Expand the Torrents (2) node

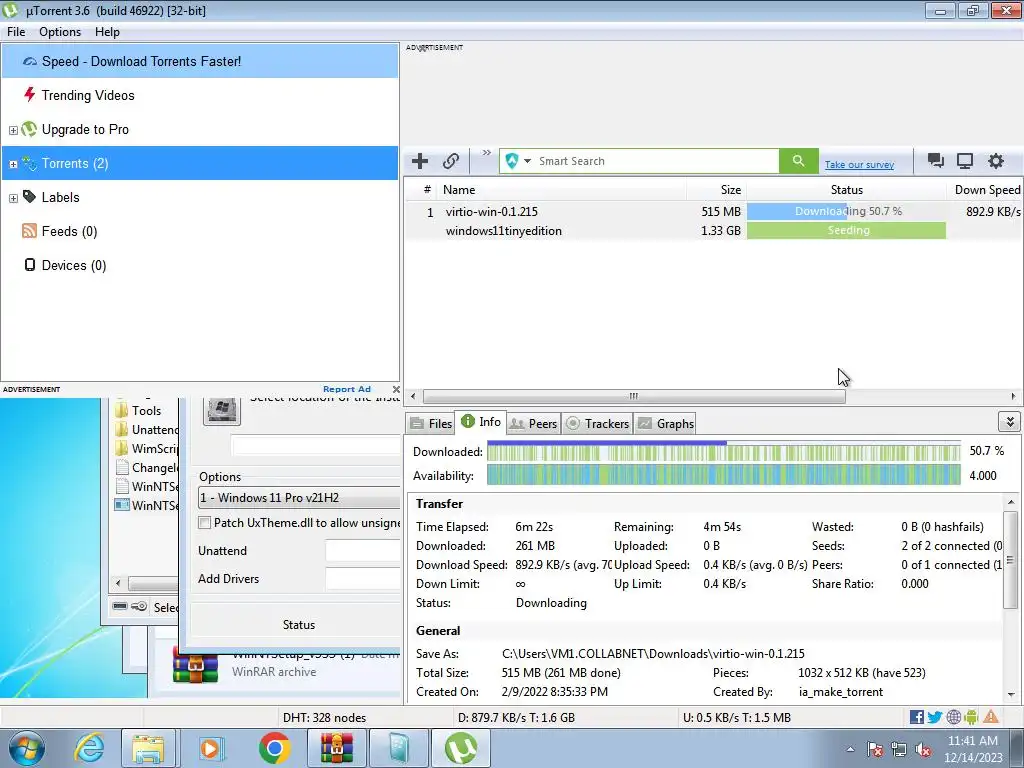(x=13, y=164)
